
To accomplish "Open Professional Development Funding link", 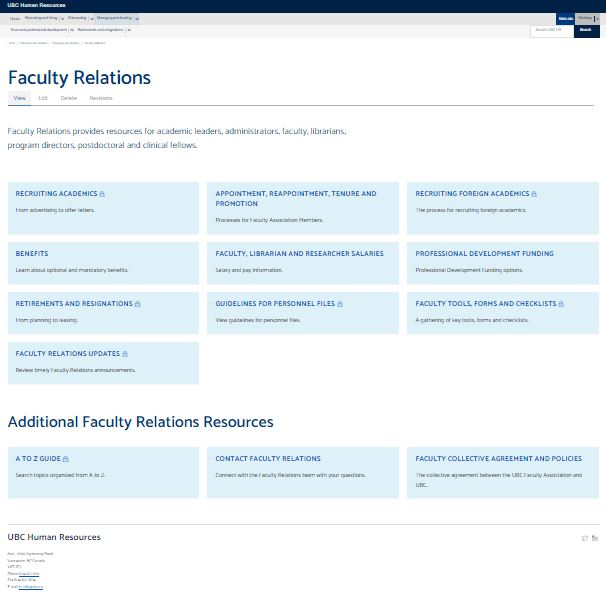I will point(484,254).
